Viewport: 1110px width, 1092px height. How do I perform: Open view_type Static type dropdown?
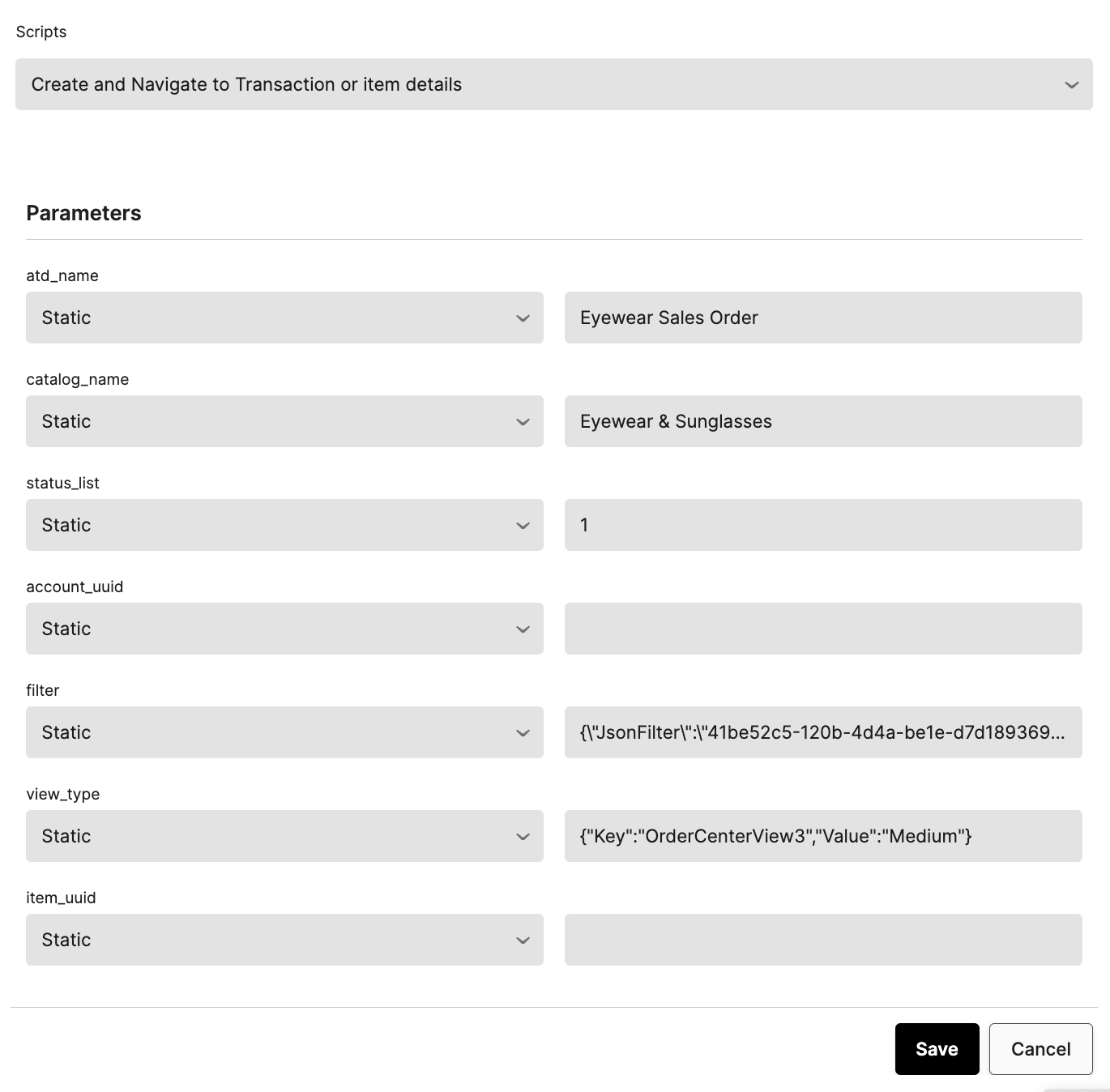tap(284, 836)
